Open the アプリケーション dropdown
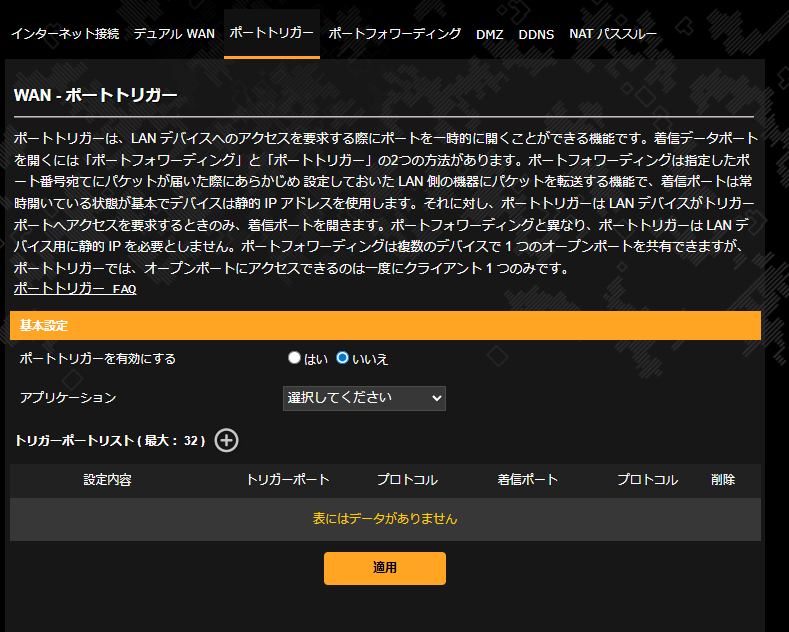Screen dimensions: 789x632 click(364, 398)
